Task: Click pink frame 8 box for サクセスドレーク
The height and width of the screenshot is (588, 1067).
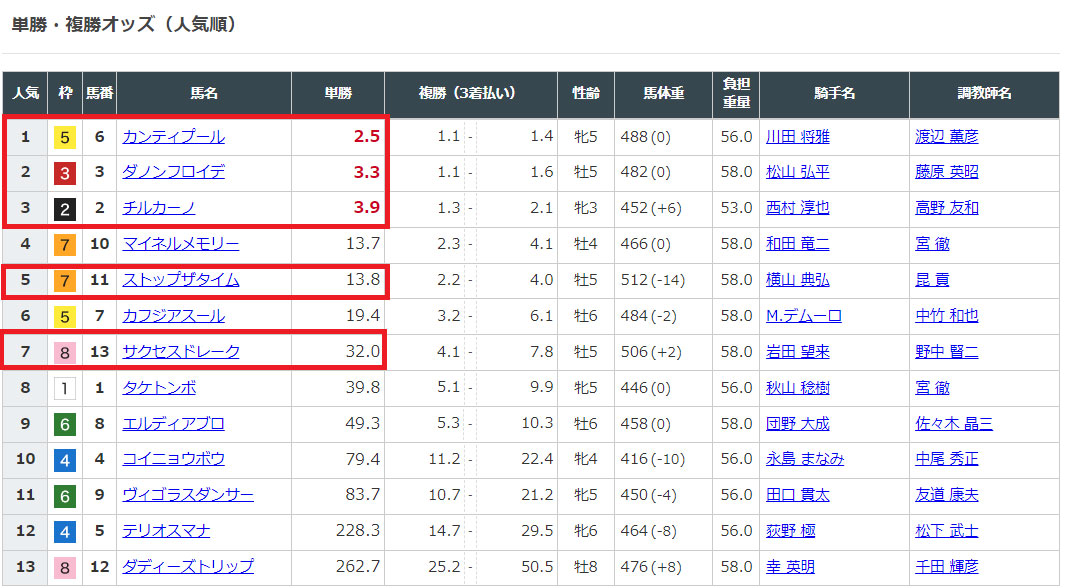Action: 65,352
